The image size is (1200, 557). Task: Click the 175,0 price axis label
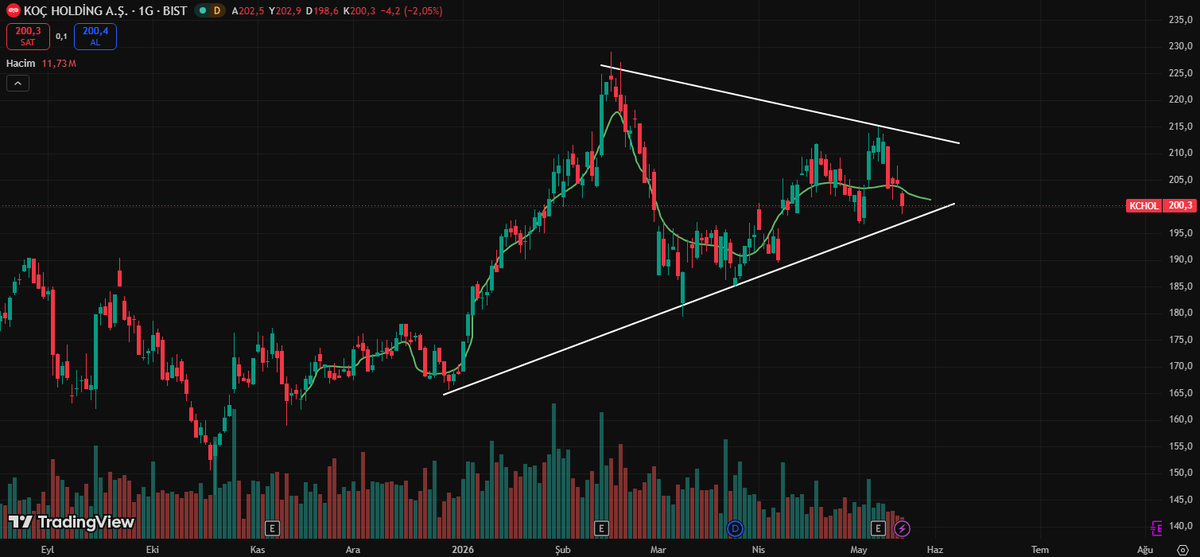1180,339
